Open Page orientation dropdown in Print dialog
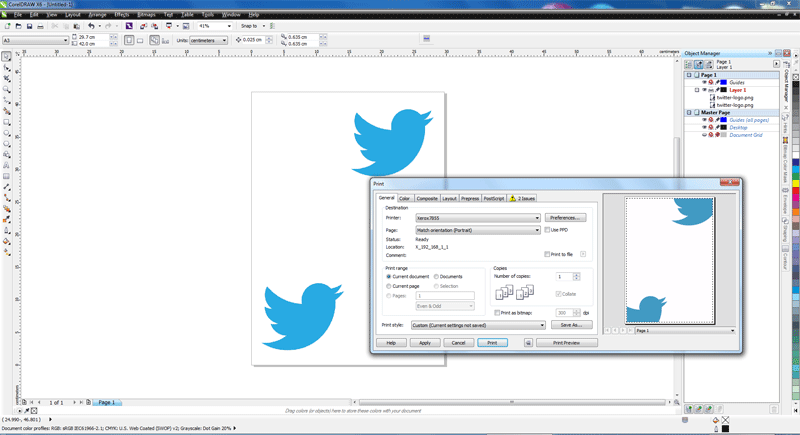Image resolution: width=800 pixels, height=435 pixels. (x=478, y=230)
